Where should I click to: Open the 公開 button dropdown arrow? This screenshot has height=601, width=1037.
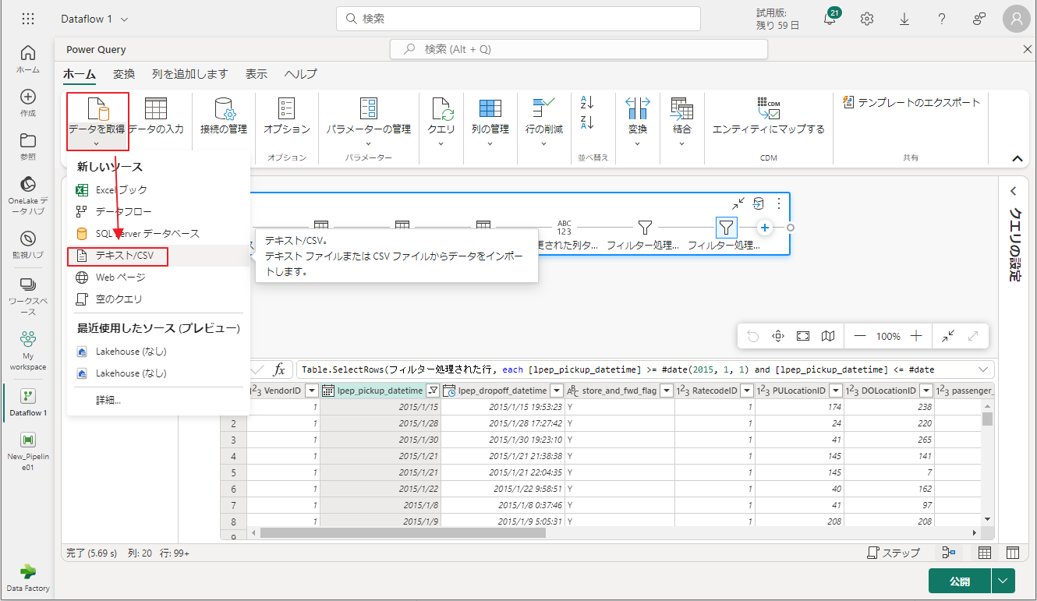tap(1003, 581)
